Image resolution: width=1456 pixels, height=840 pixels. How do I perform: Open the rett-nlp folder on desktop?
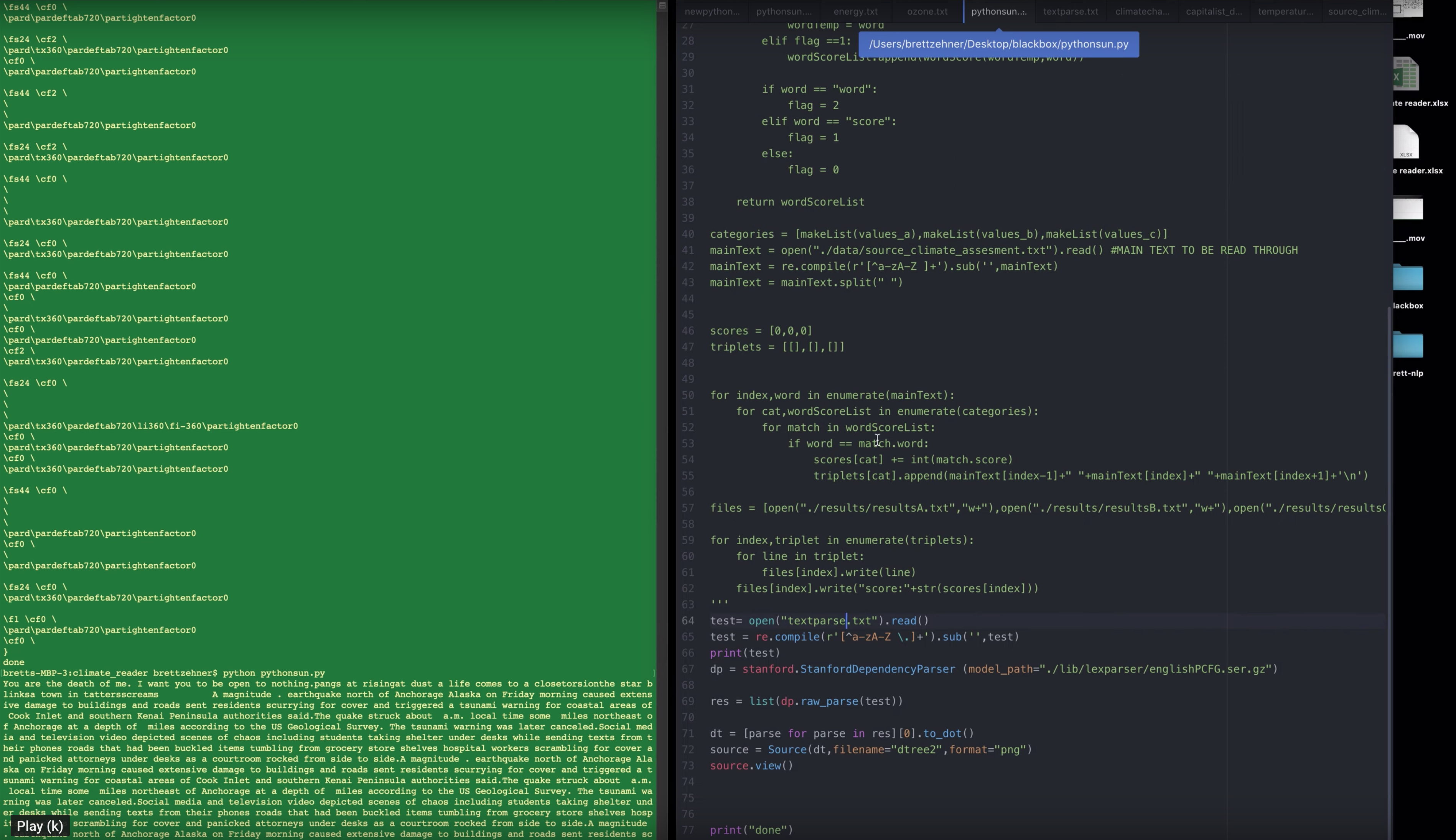(1408, 345)
